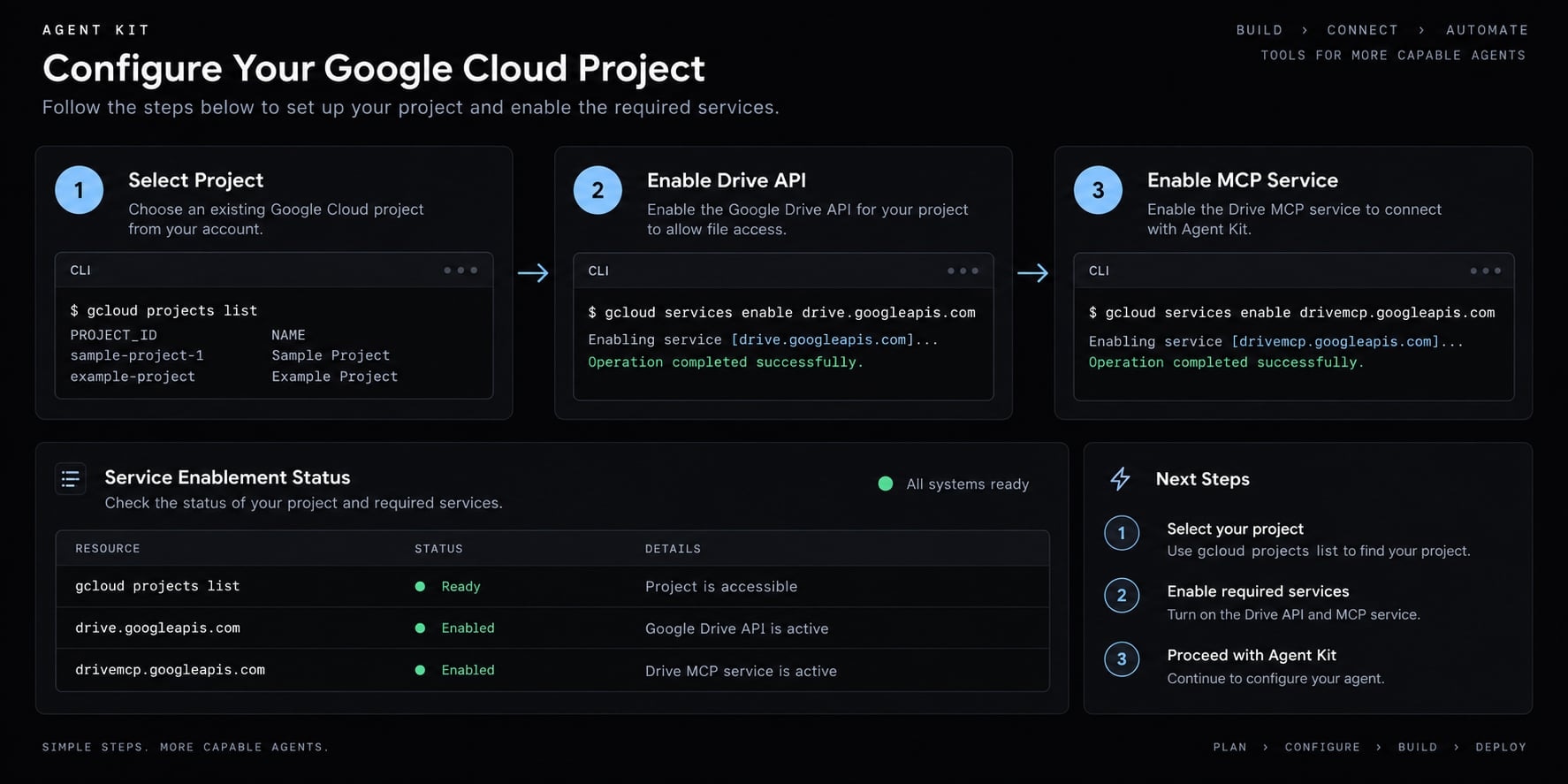
Task: Select BUILD in the top breadcrumb
Action: 1260,30
